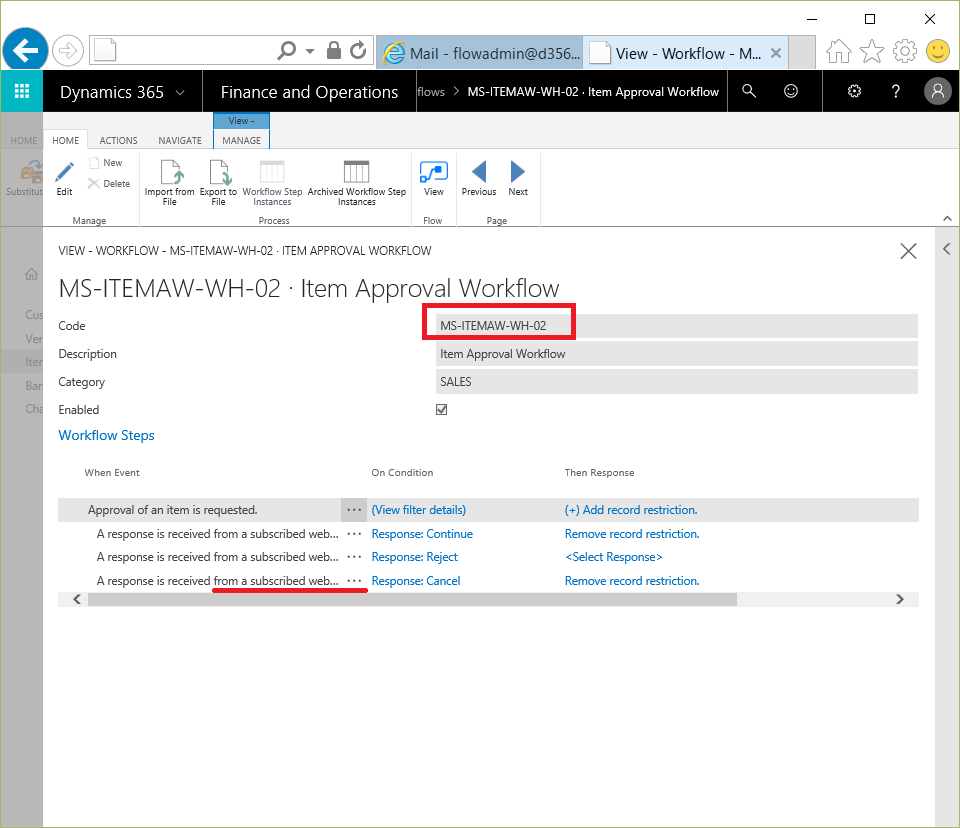Close the workflow view with the X
Image resolution: width=960 pixels, height=828 pixels.
click(x=909, y=251)
